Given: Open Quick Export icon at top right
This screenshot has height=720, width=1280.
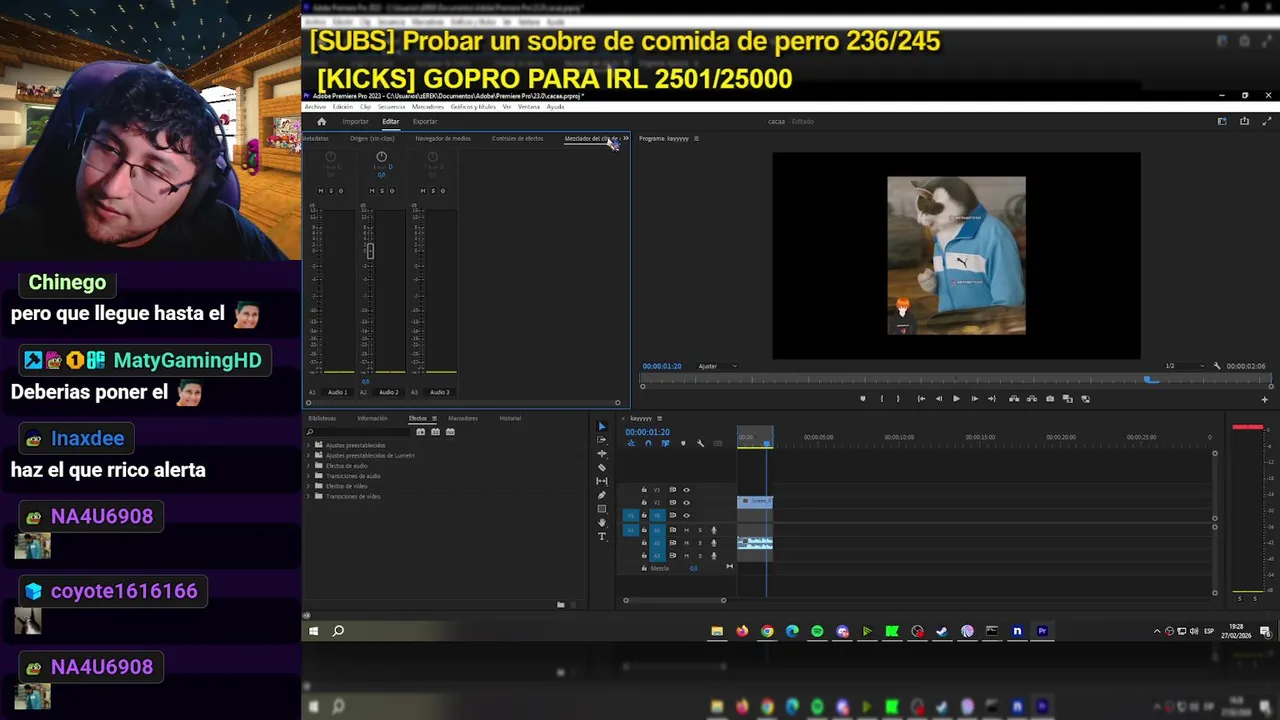Looking at the screenshot, I should (1244, 121).
